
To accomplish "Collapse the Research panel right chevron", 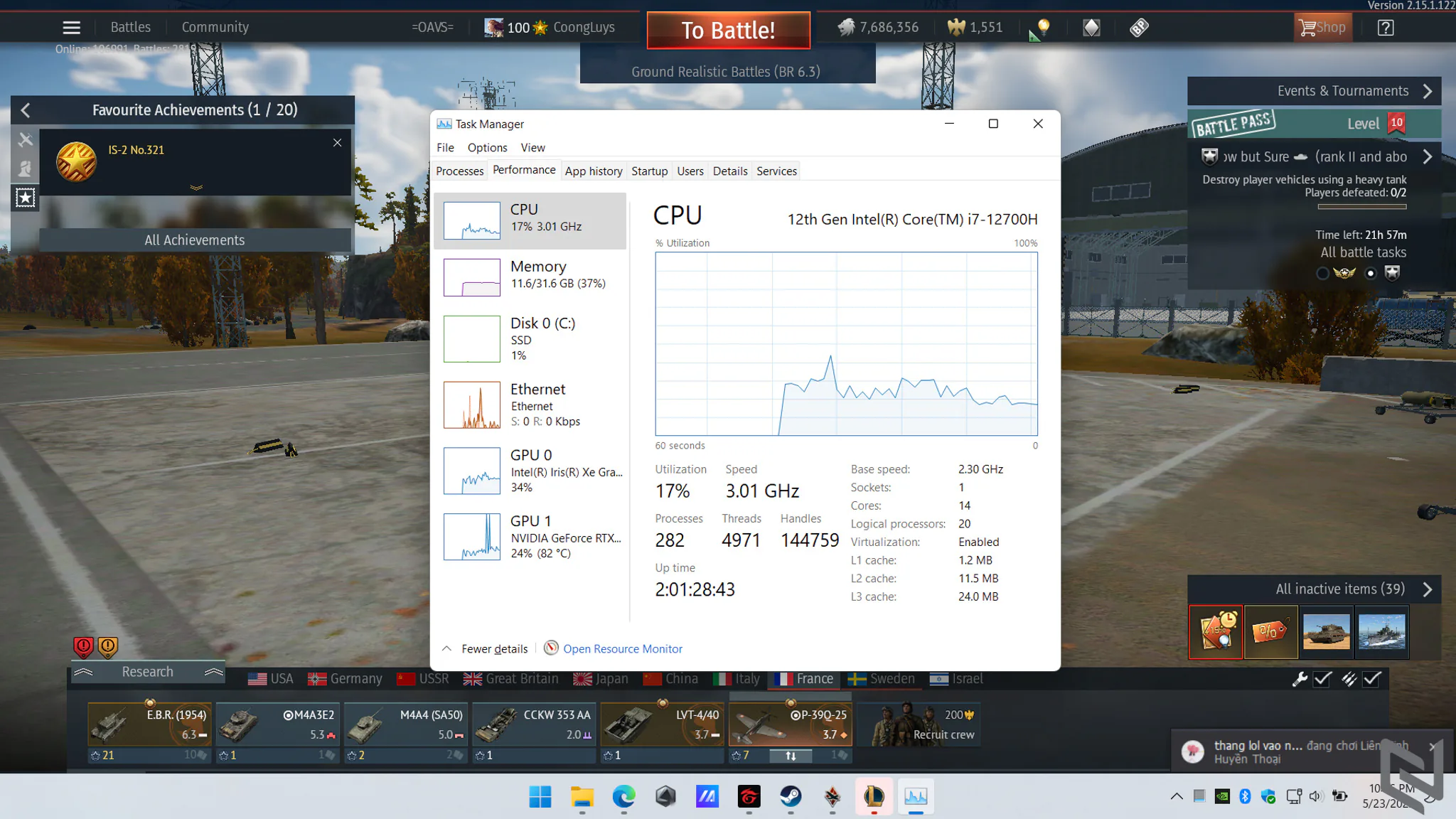I will pos(213,672).
